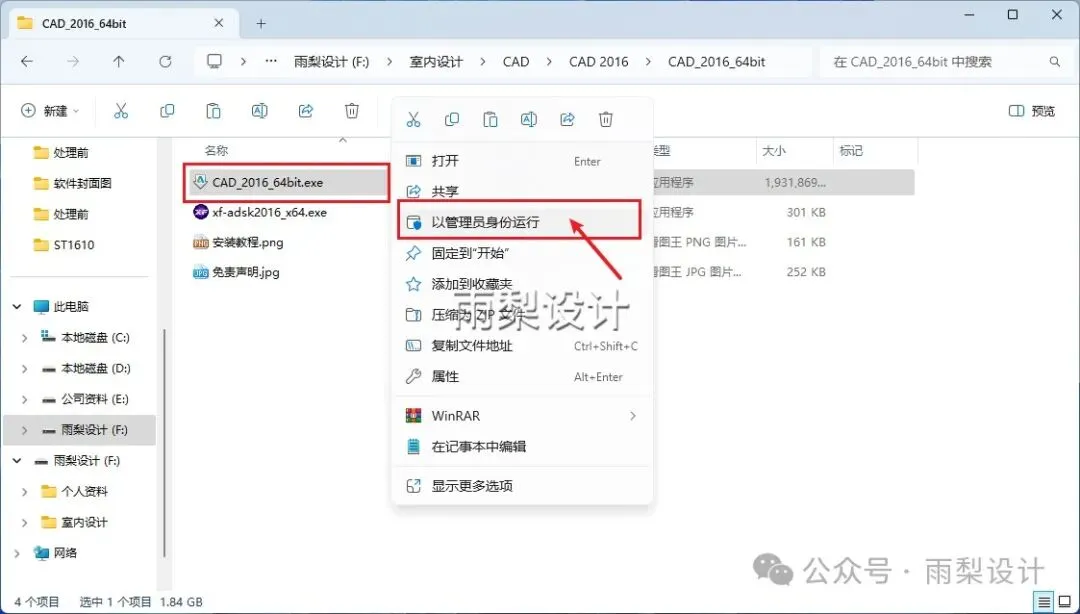Open 软件封面图 folder in sidebar

tap(82, 183)
